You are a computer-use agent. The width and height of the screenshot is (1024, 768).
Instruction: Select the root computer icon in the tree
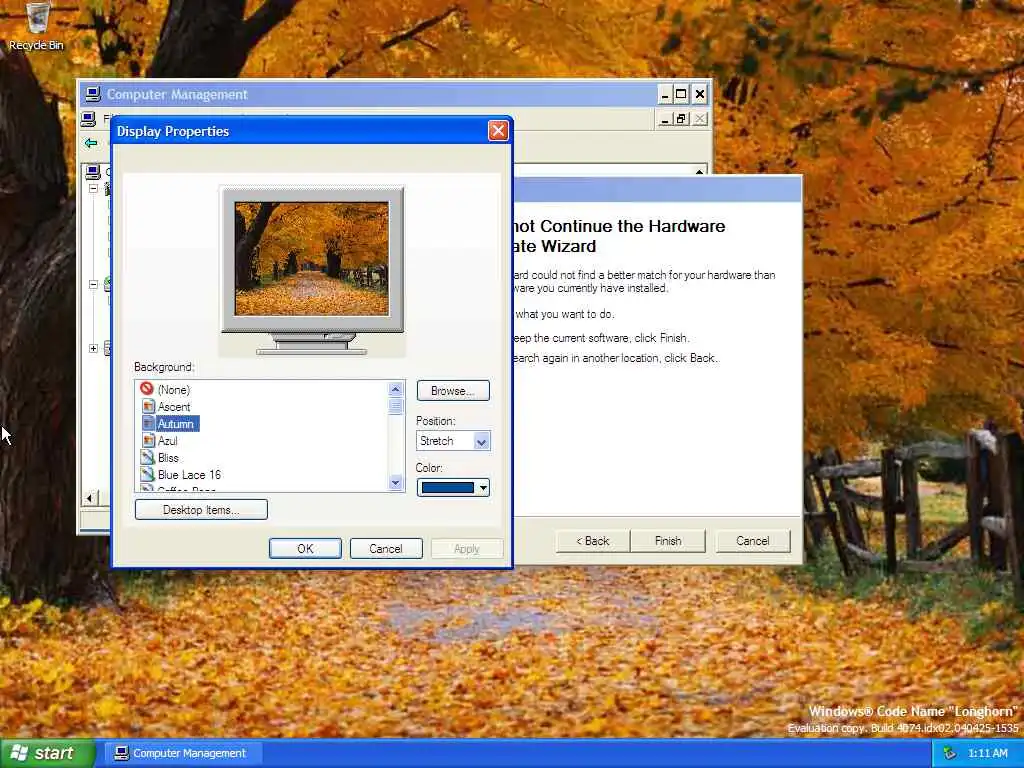pos(93,172)
